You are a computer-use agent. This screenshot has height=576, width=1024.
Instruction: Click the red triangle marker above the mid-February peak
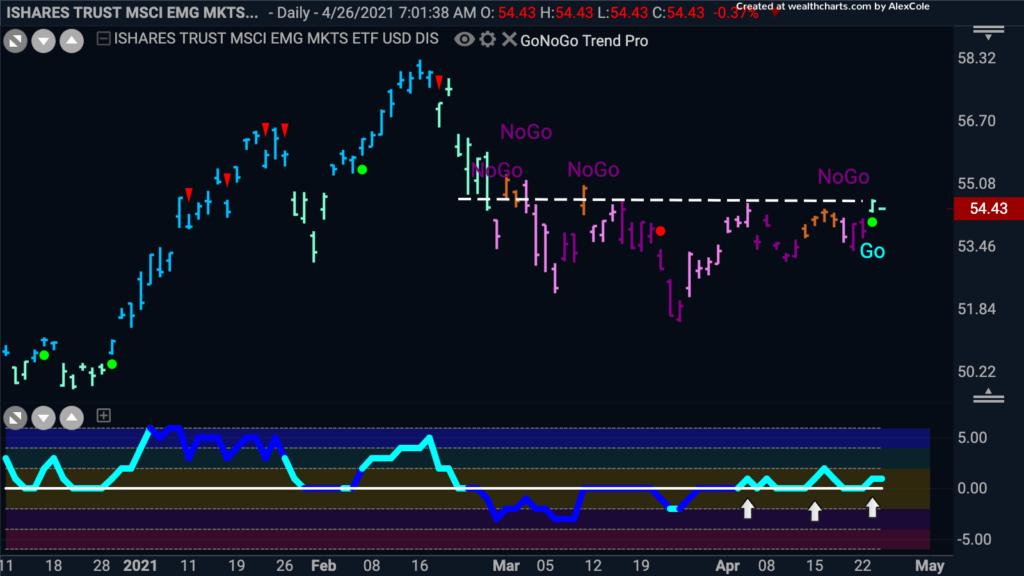pyautogui.click(x=439, y=82)
